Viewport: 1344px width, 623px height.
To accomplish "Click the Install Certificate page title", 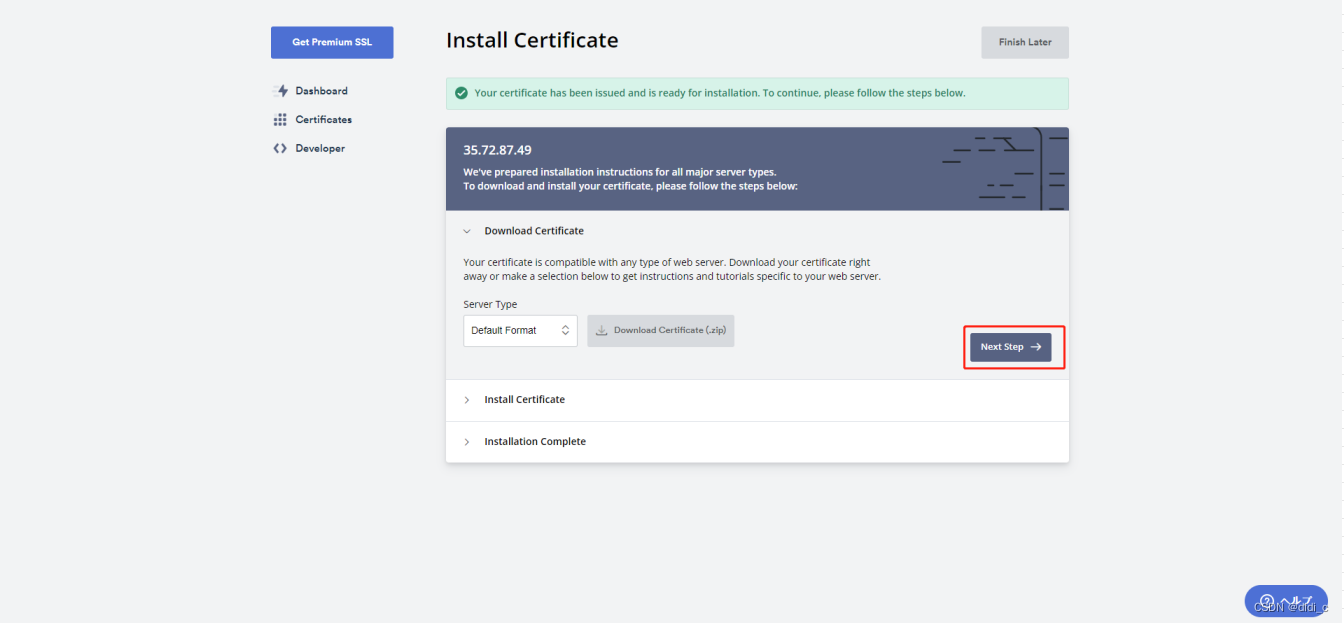I will [532, 41].
